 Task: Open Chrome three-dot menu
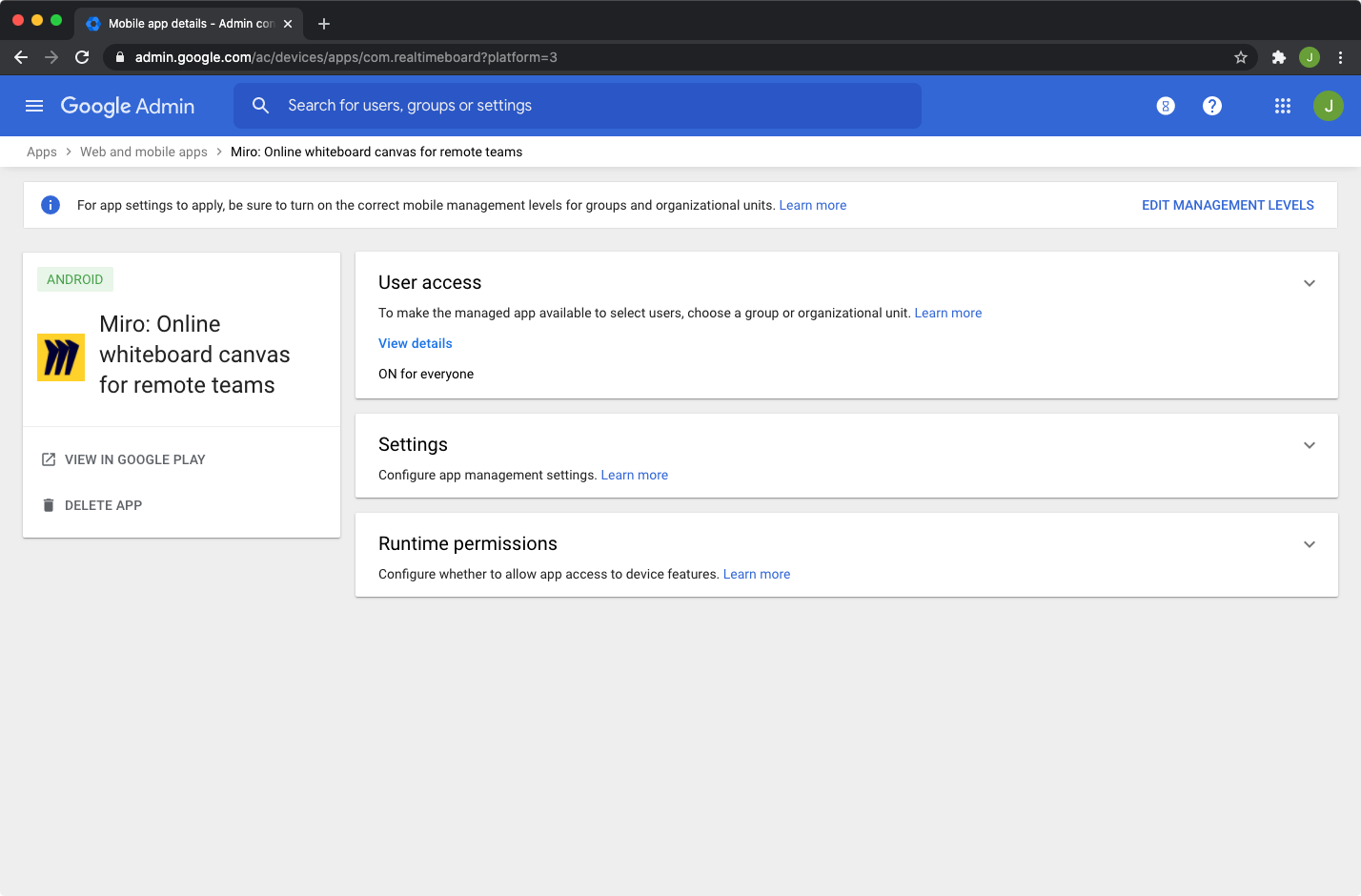1340,57
